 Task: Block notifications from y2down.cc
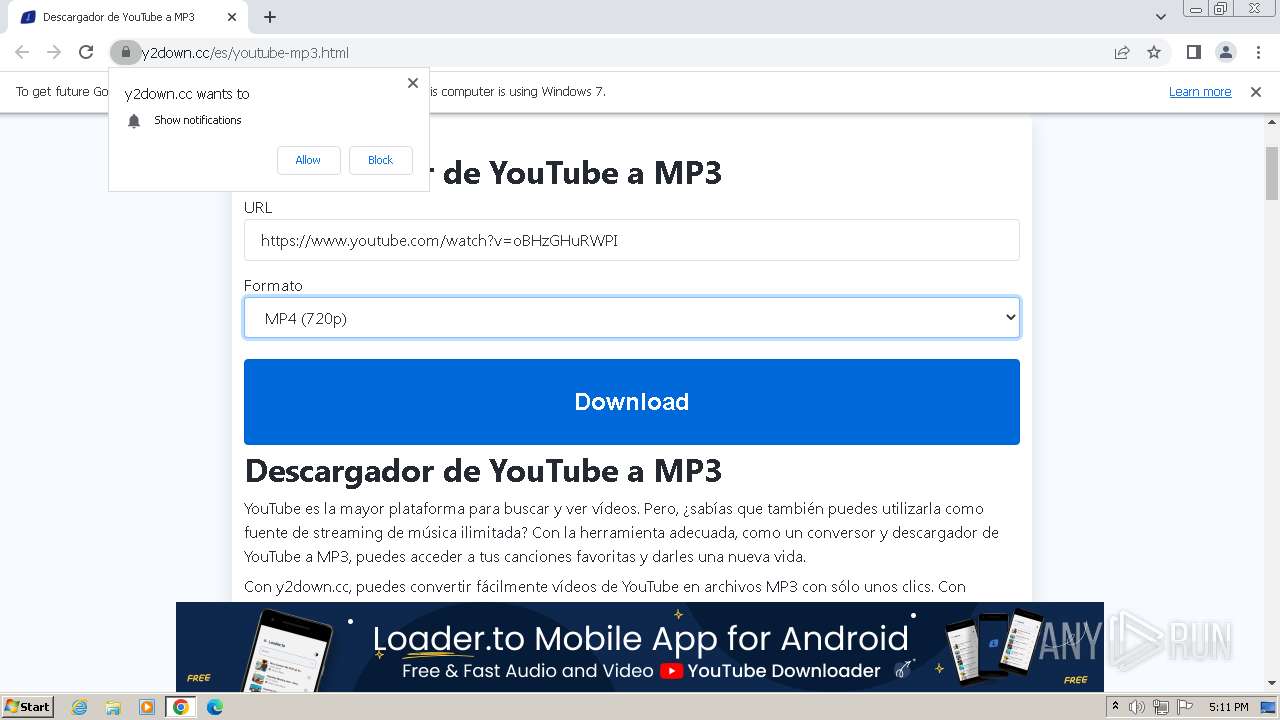click(x=380, y=160)
